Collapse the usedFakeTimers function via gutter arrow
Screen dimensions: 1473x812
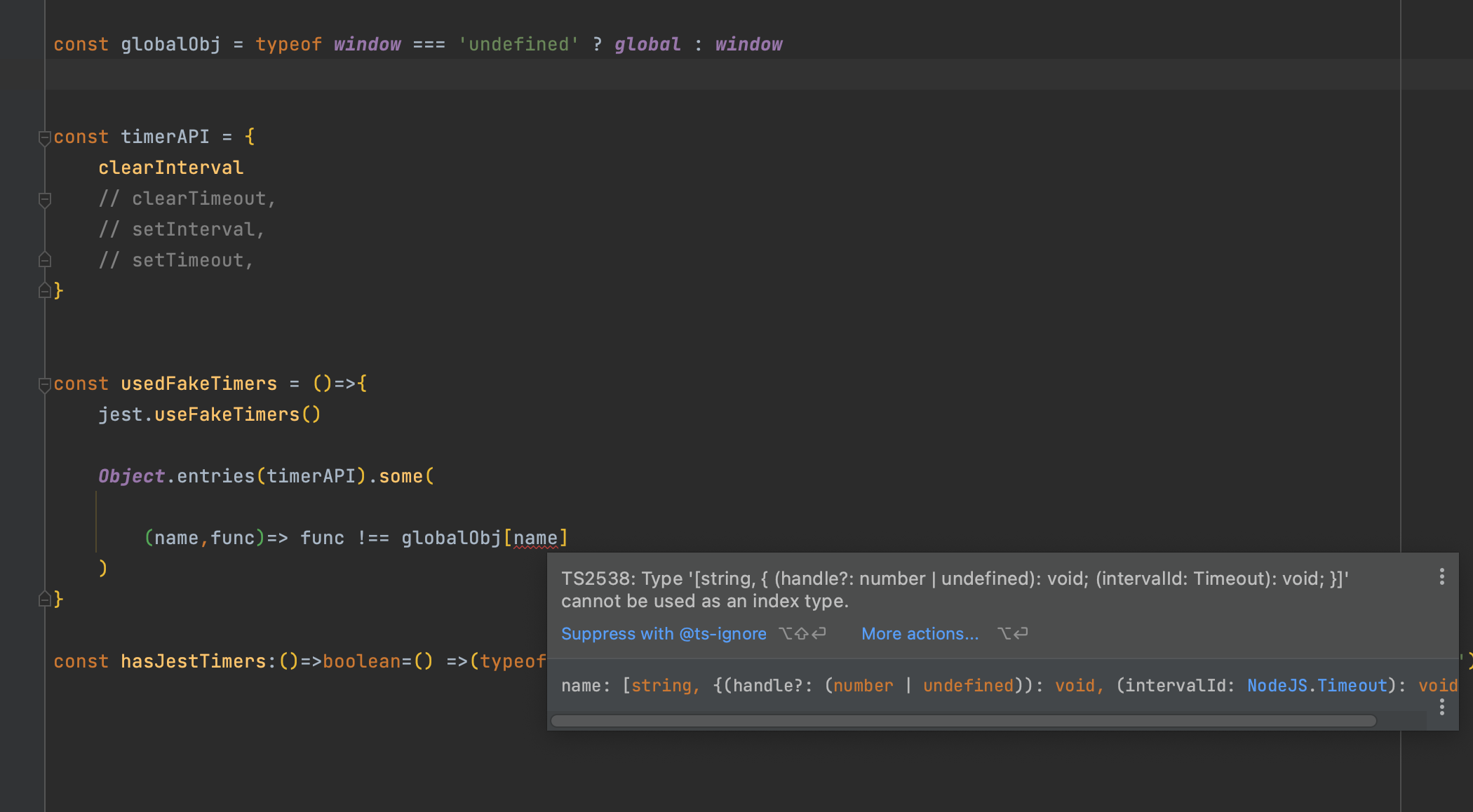click(44, 384)
